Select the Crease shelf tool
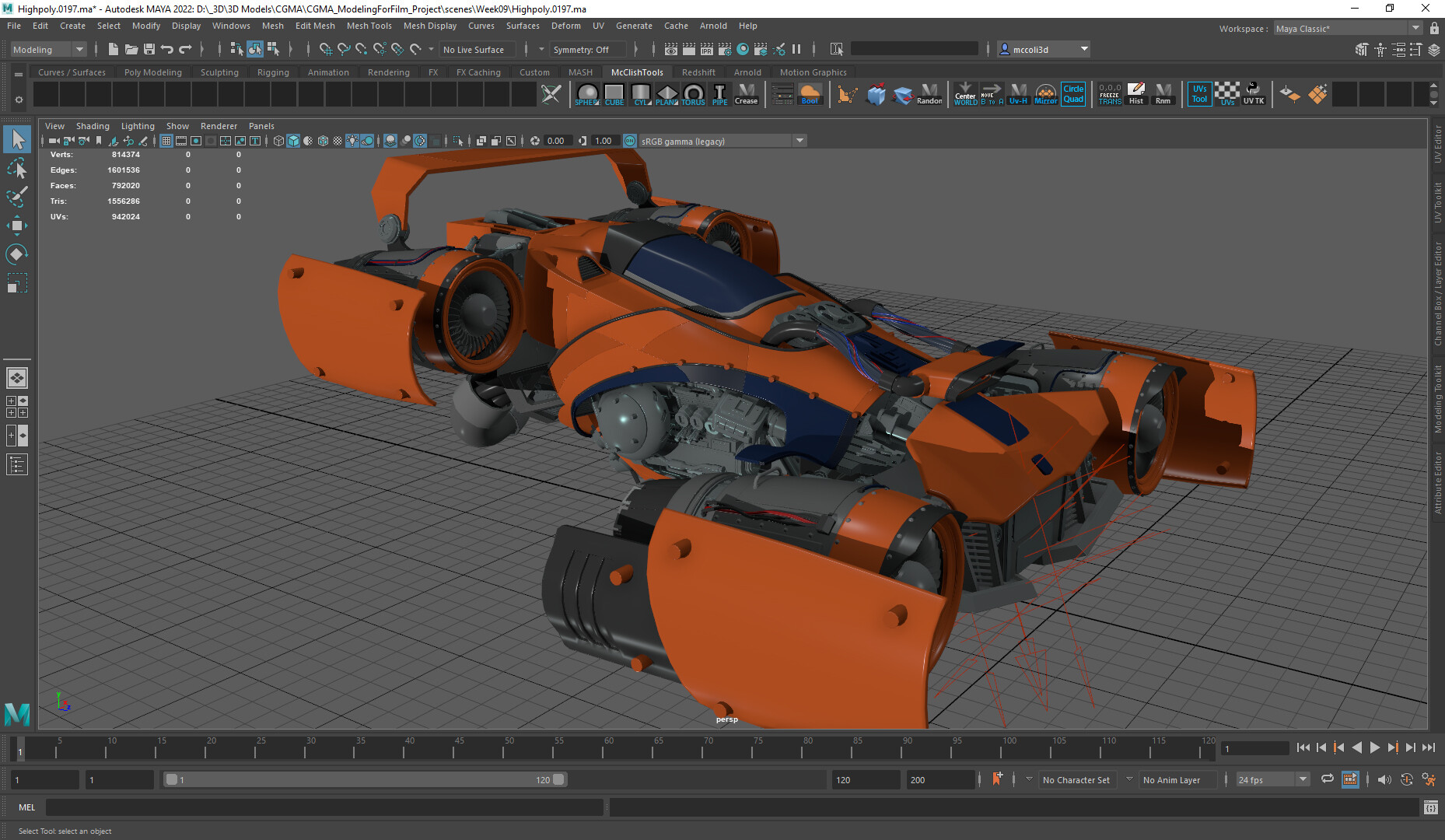This screenshot has width=1445, height=840. [746, 93]
